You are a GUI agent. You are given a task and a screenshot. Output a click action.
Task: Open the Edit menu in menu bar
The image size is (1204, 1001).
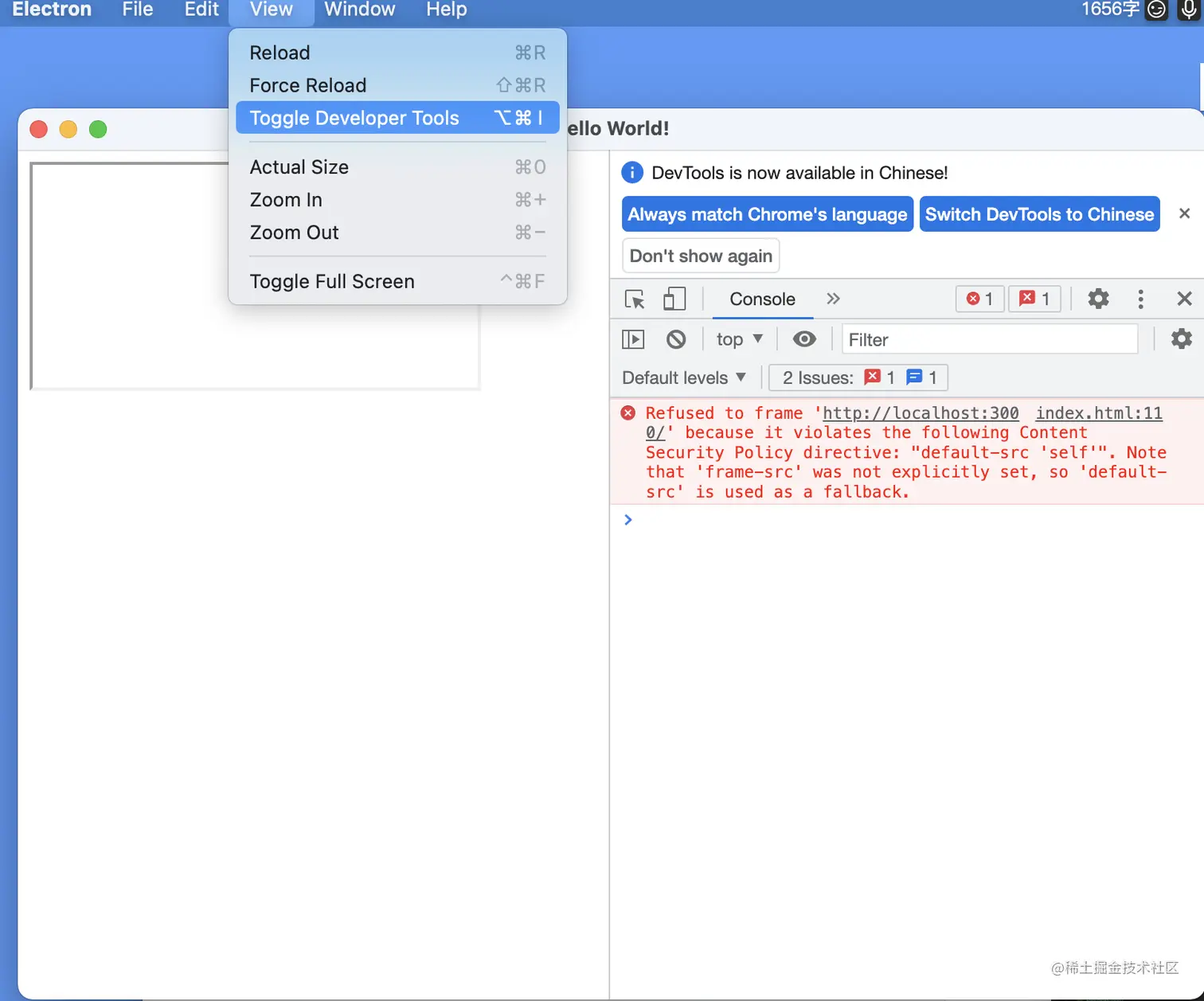click(x=201, y=10)
